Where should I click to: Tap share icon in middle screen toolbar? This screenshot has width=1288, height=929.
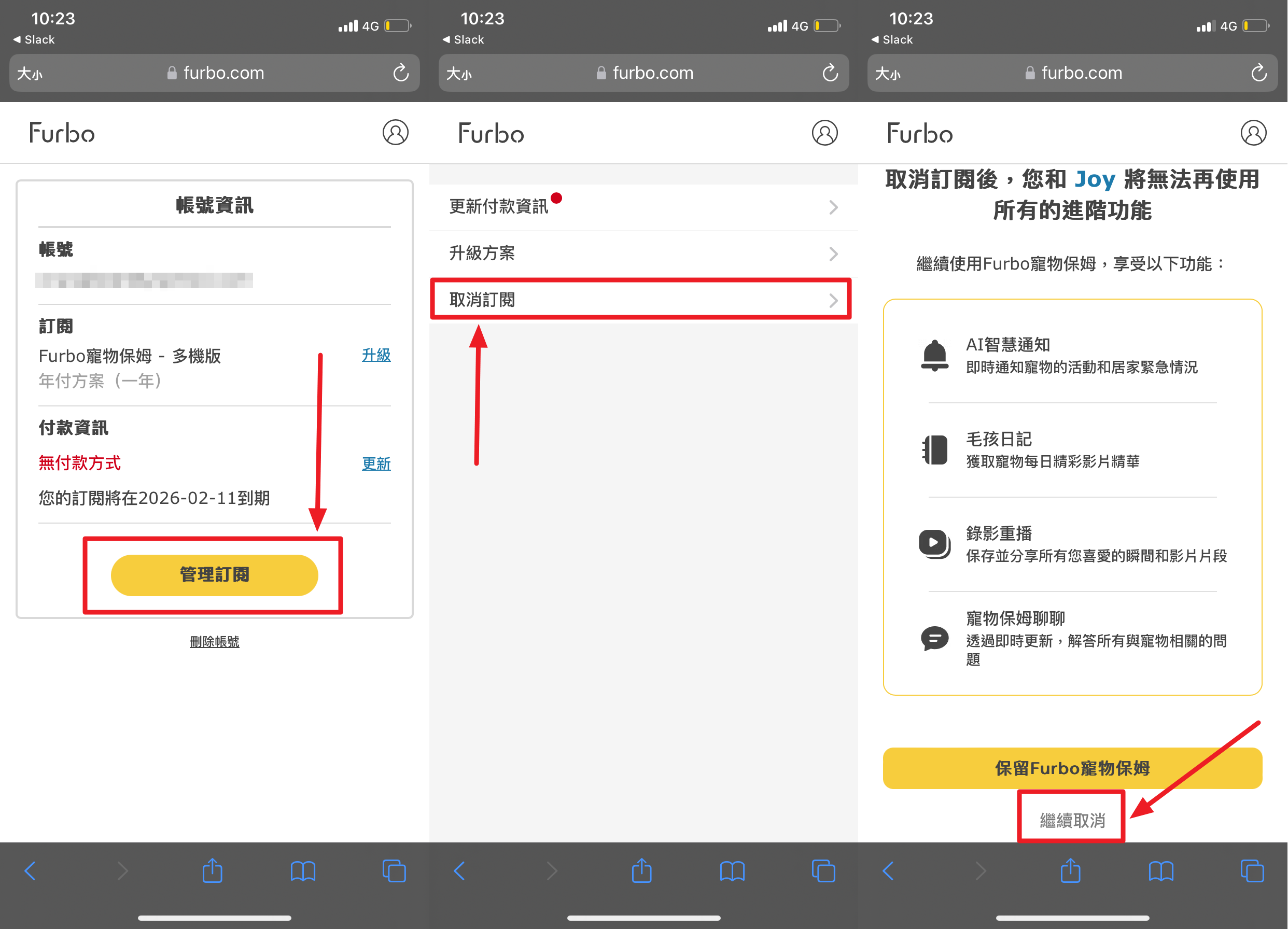tap(642, 869)
